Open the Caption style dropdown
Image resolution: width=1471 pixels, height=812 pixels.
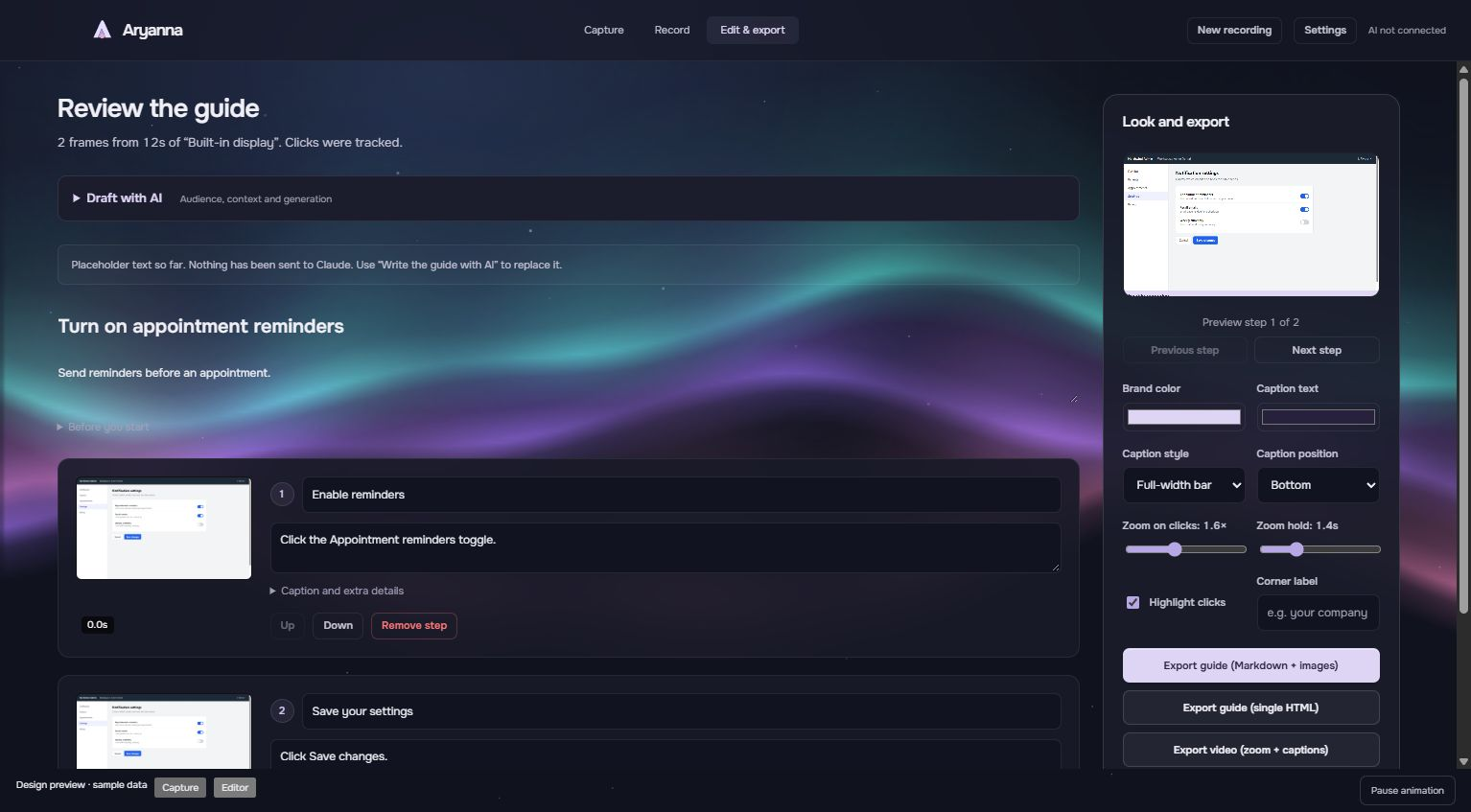coord(1184,485)
